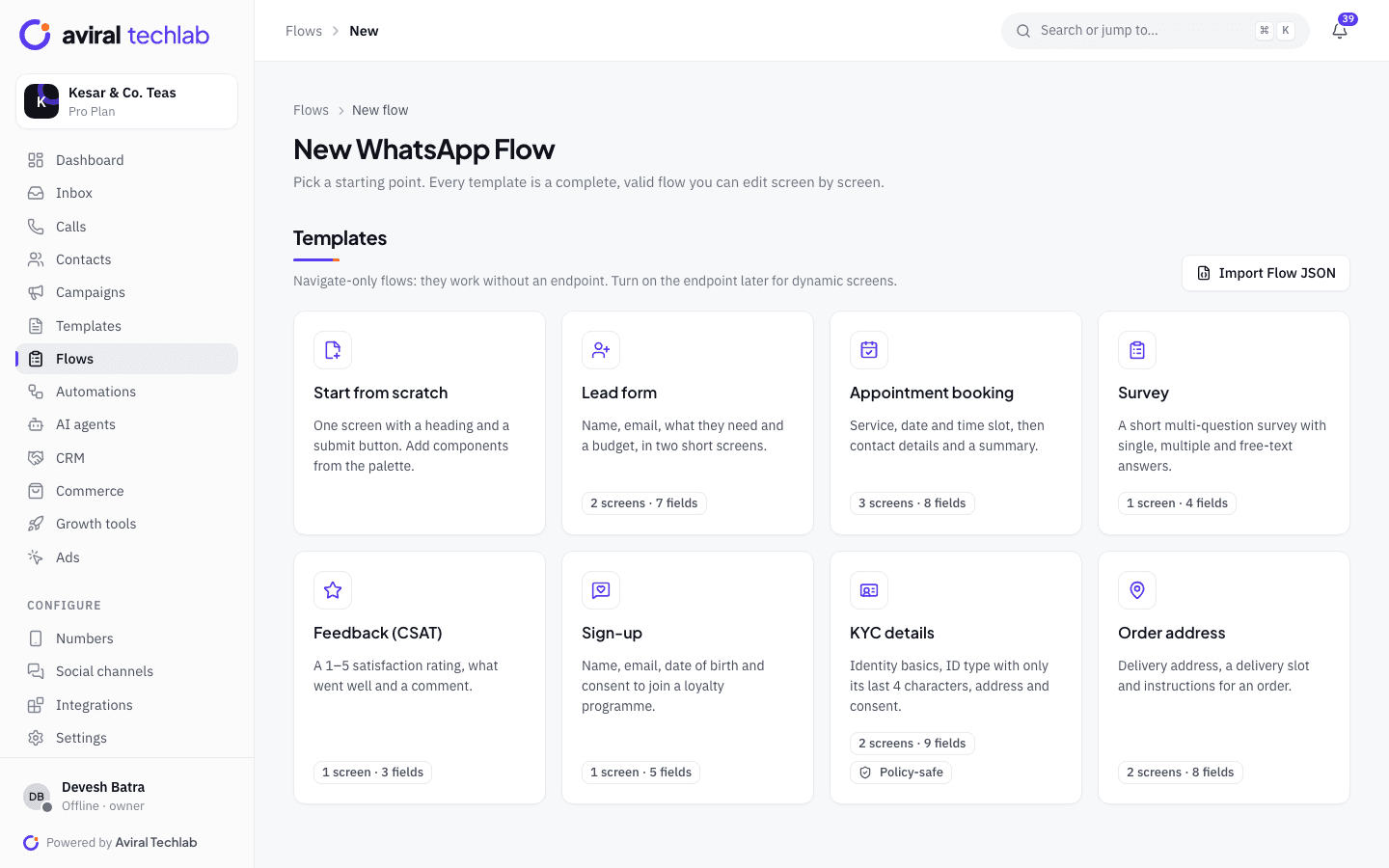Click the '1 screen · 4 fields' label
This screenshot has width=1389, height=868.
click(1177, 503)
